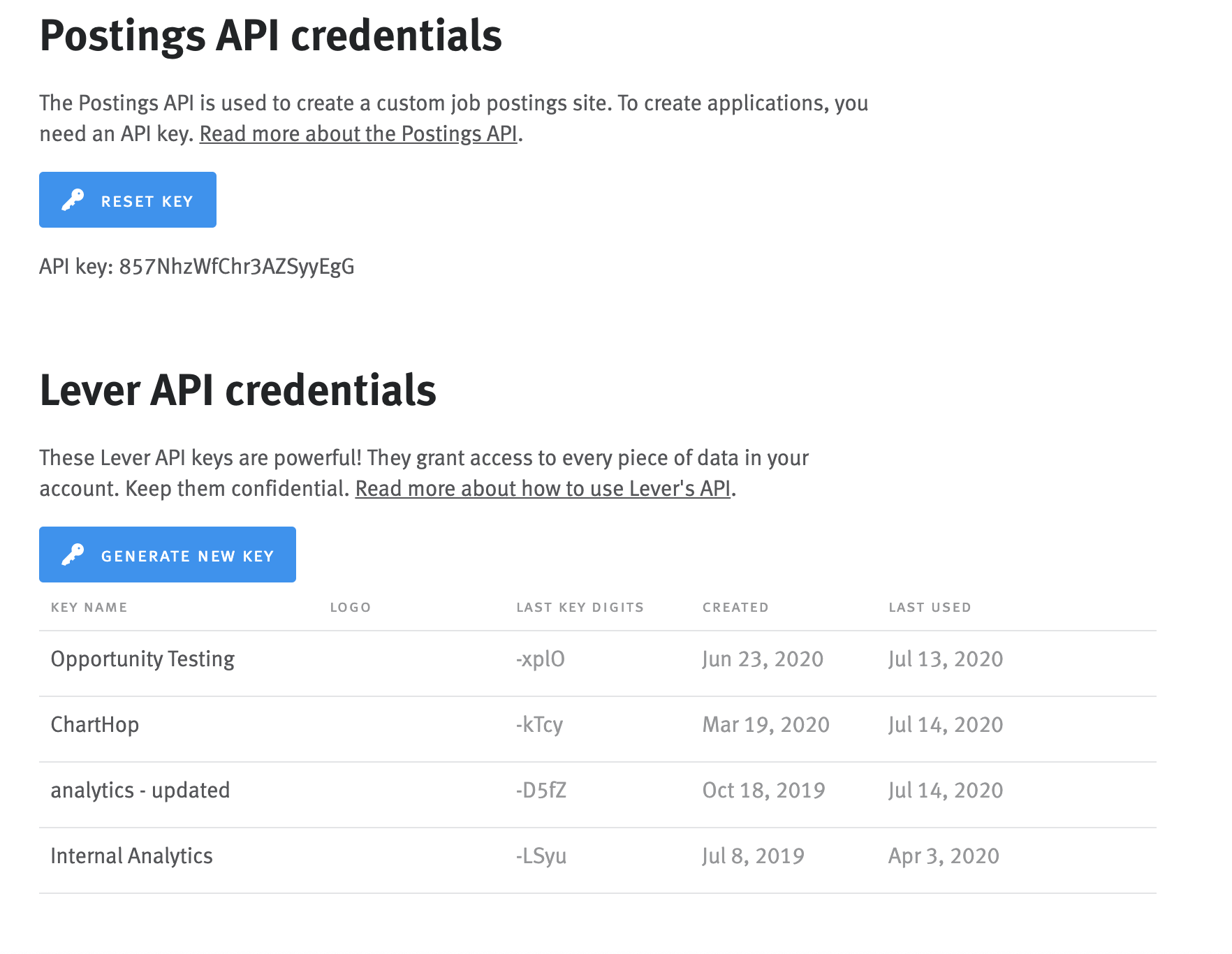Click the LOGO column header
1232x954 pixels.
pos(351,607)
